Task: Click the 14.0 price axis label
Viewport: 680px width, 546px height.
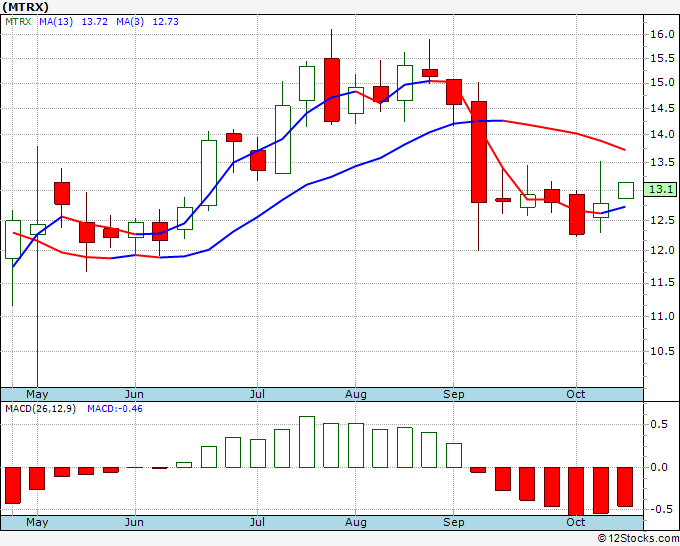Action: [x=662, y=134]
